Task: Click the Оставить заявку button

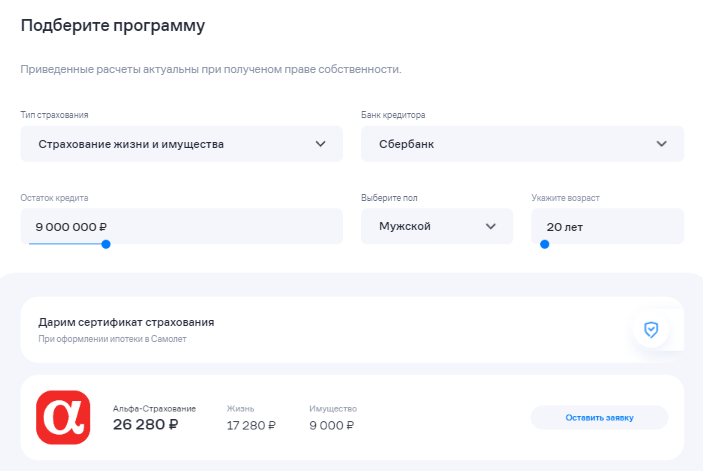Action: coord(599,417)
